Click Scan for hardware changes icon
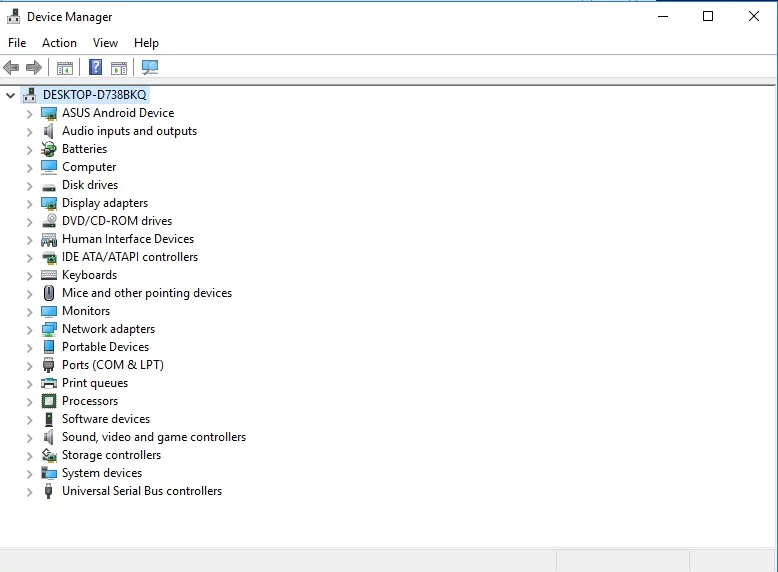Image resolution: width=778 pixels, height=572 pixels. pos(150,67)
